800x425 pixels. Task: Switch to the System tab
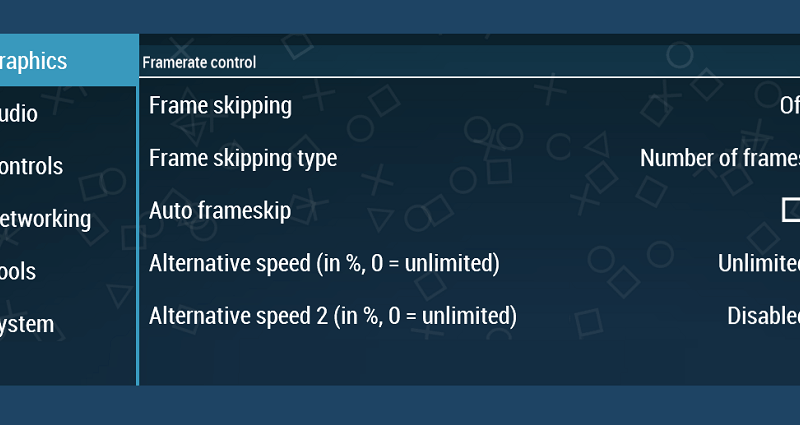pos(68,323)
